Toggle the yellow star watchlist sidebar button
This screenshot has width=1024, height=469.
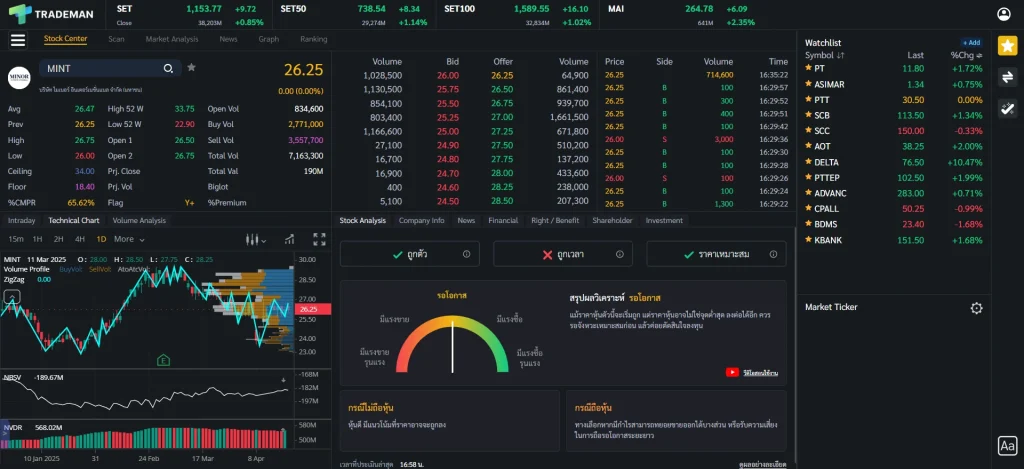pyautogui.click(x=1007, y=46)
